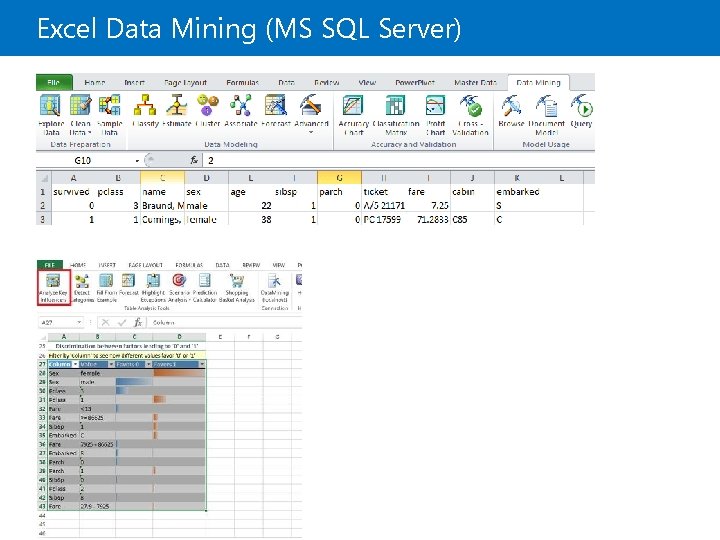Open the Profit Chart tool
This screenshot has height=540, width=720.
tap(435, 115)
